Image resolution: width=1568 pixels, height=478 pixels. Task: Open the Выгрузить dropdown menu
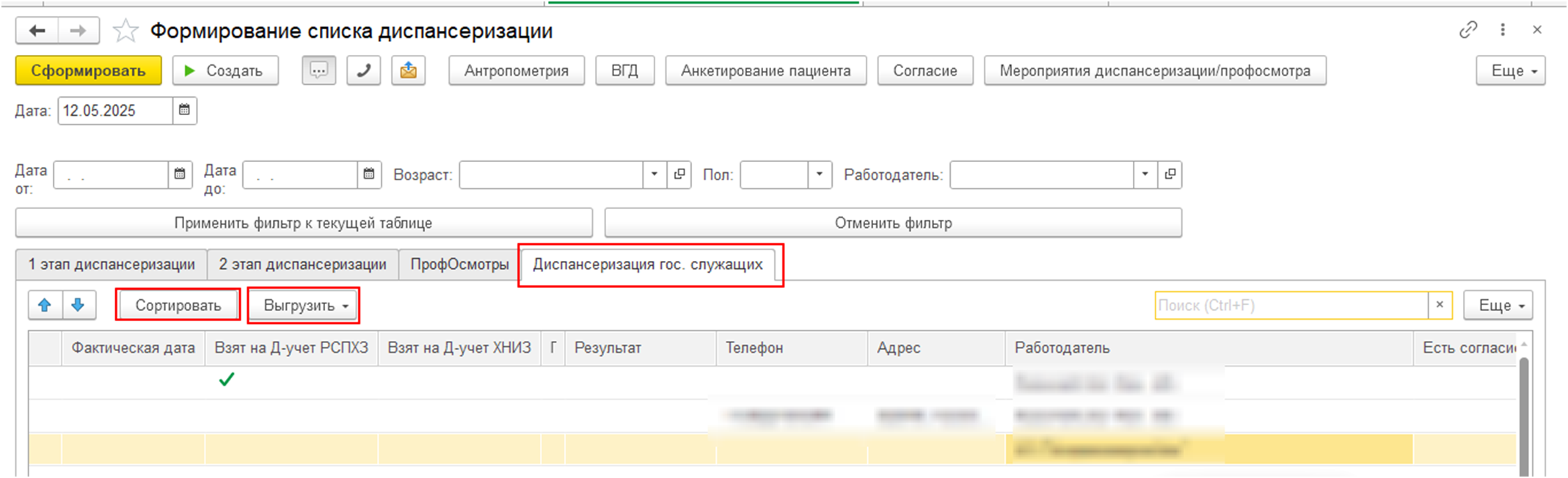click(x=305, y=306)
